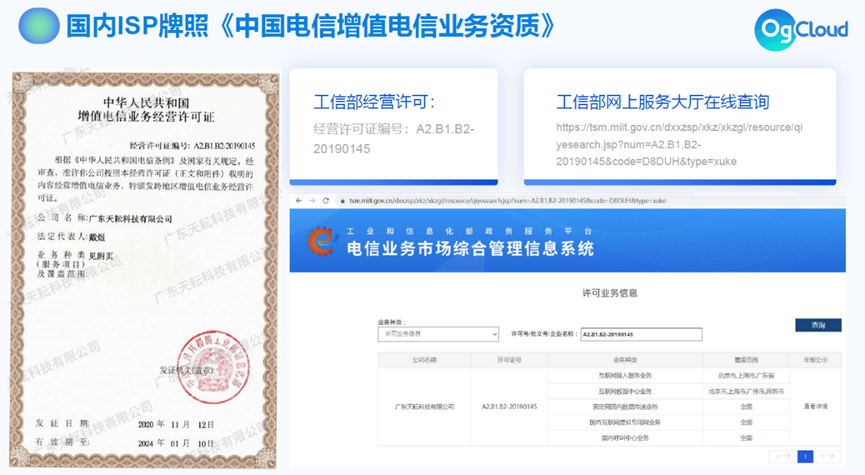Go to previous page 上一页

coord(781,456)
